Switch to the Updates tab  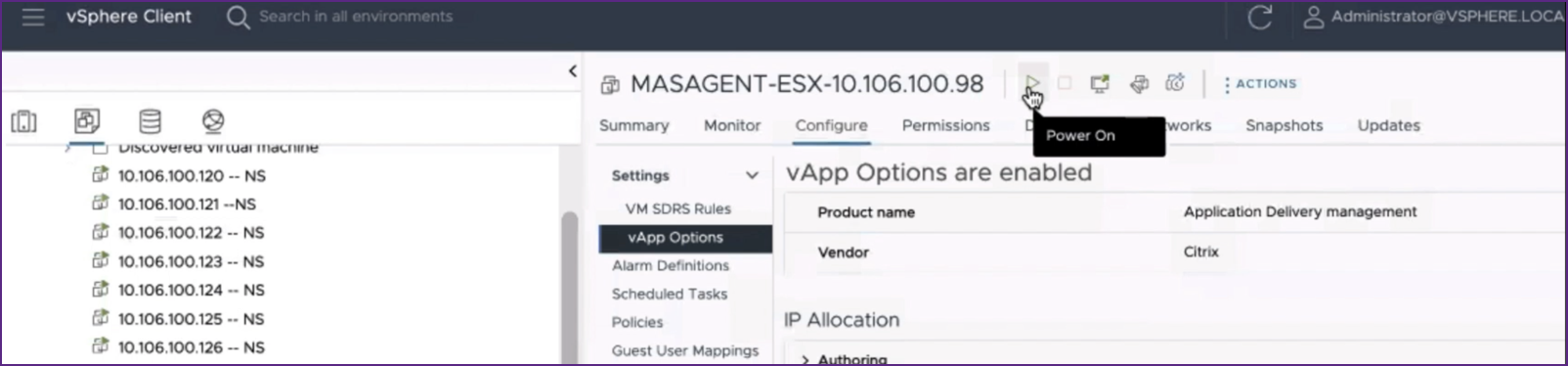coord(1388,125)
